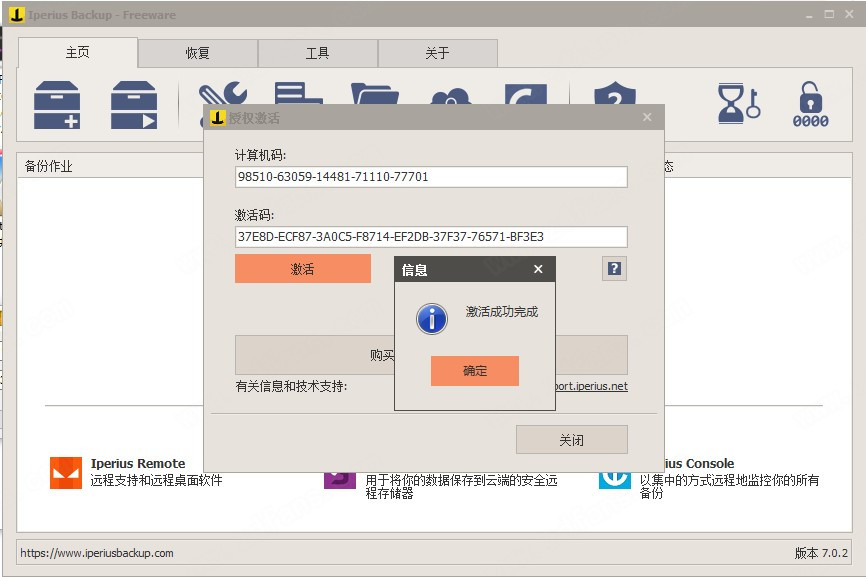Close the 授权激活 dialog with X
The width and height of the screenshot is (866, 577).
[647, 117]
